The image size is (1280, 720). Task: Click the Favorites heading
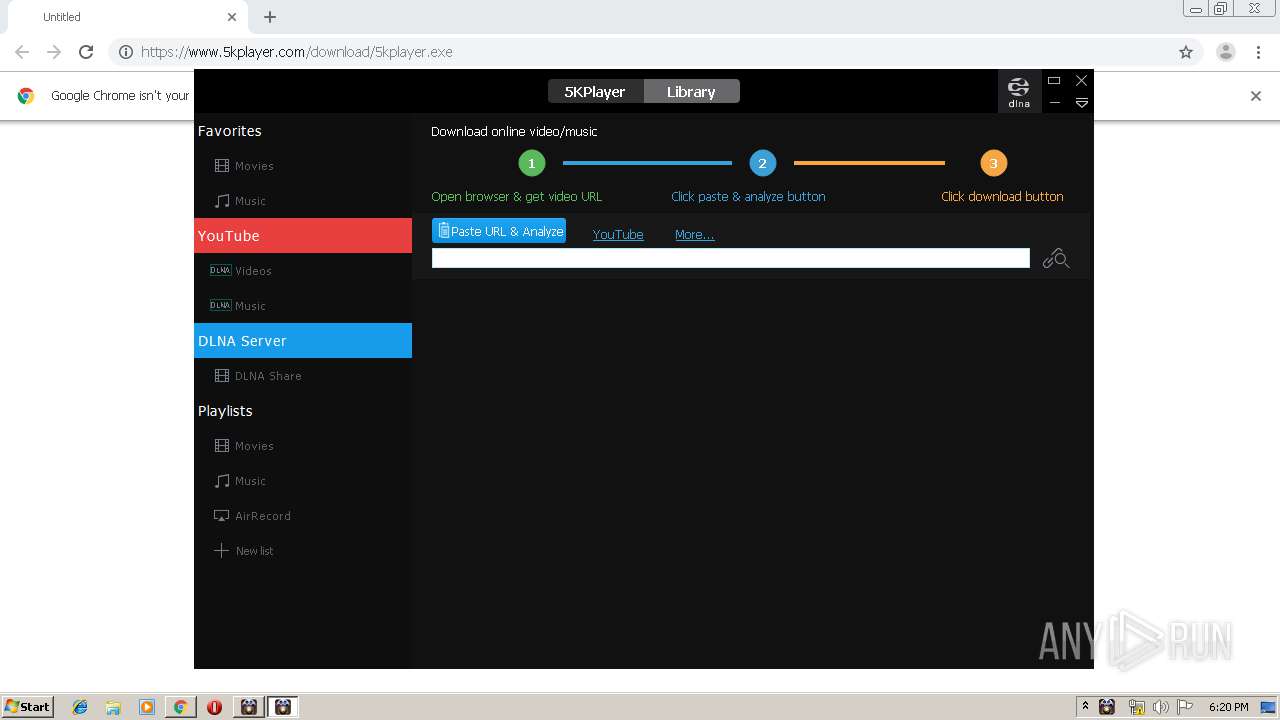coord(229,131)
